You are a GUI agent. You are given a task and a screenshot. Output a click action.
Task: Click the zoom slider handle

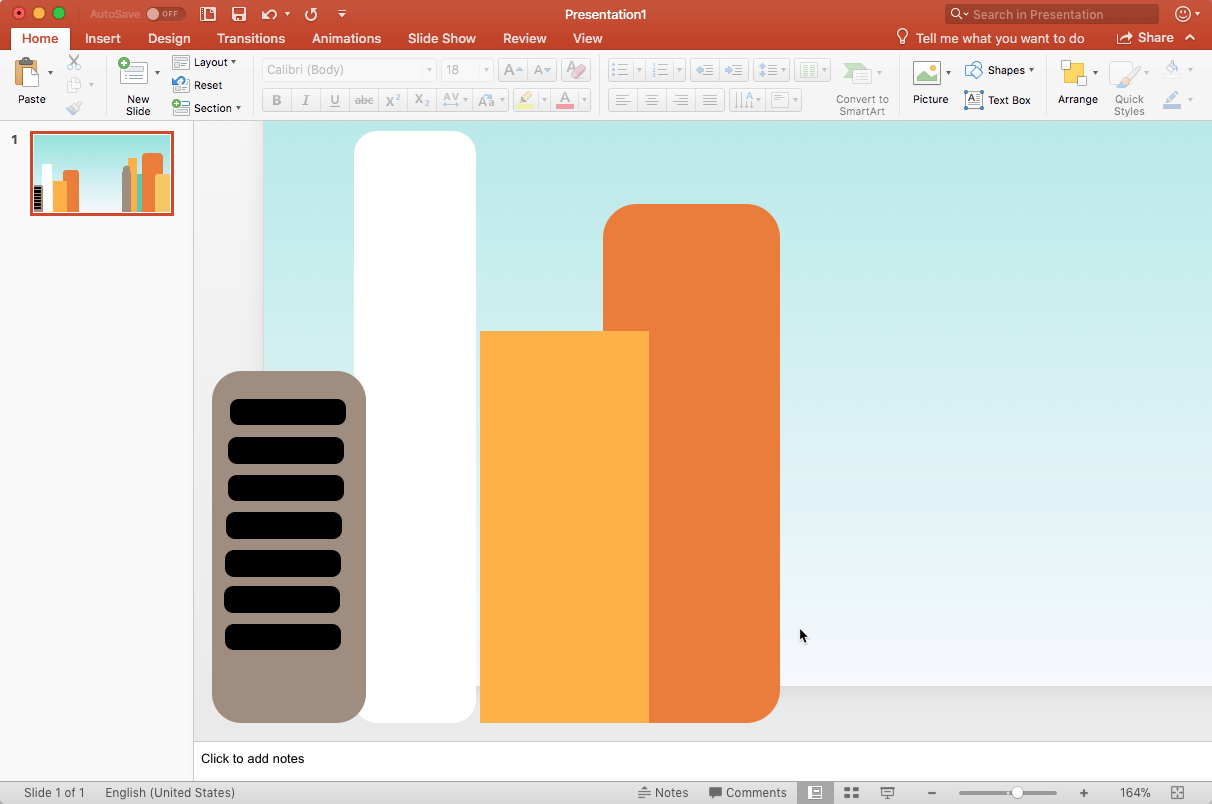coord(1017,793)
